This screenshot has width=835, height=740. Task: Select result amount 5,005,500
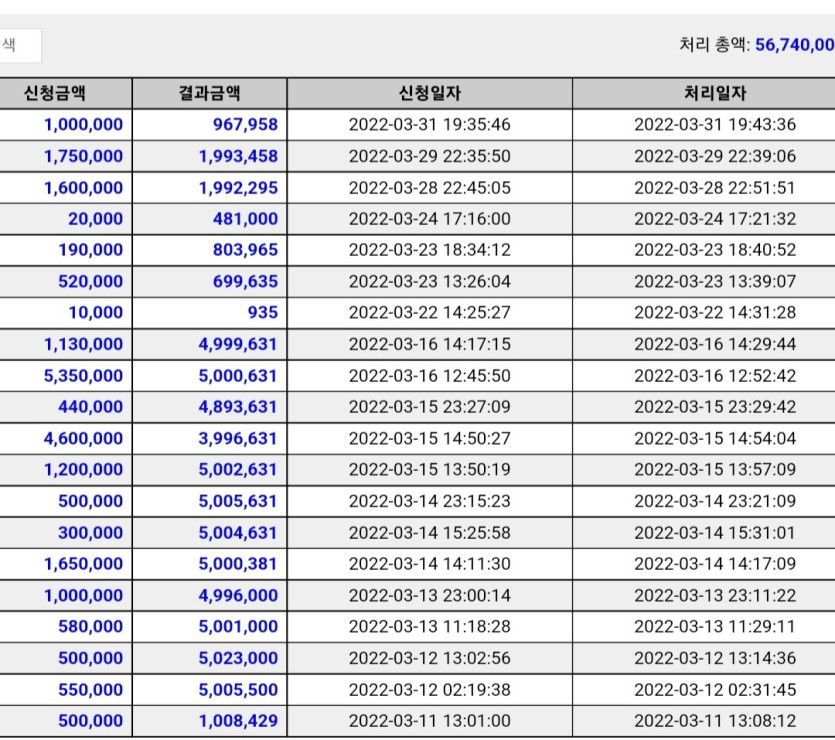[x=238, y=690]
